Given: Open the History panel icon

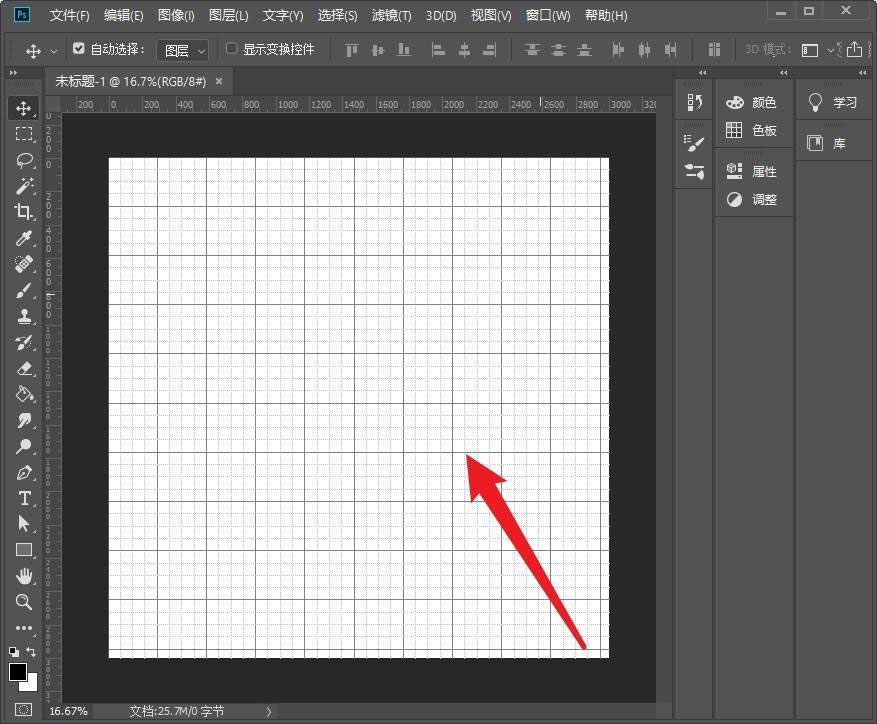Looking at the screenshot, I should [x=694, y=102].
